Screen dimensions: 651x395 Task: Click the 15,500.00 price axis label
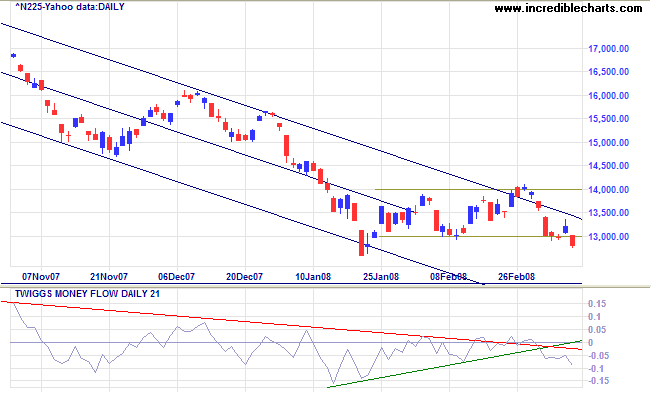pyautogui.click(x=609, y=119)
